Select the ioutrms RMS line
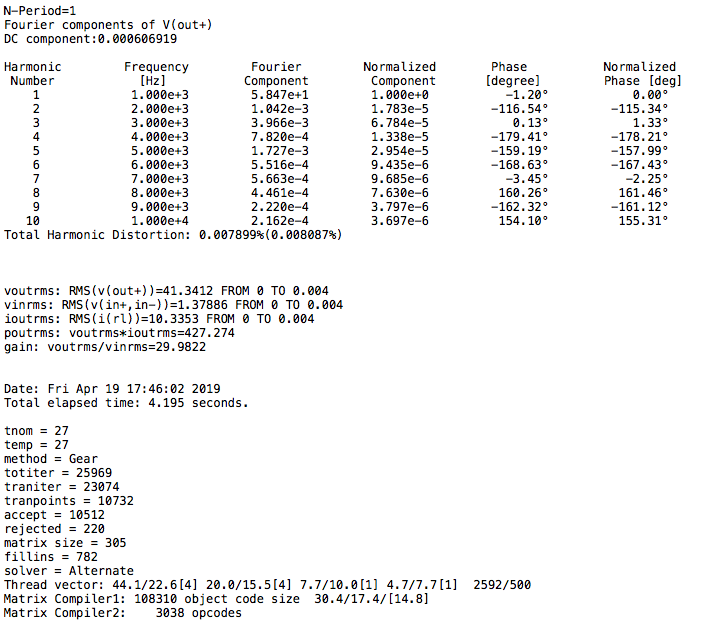Screen dimensions: 703x636 click(x=159, y=319)
